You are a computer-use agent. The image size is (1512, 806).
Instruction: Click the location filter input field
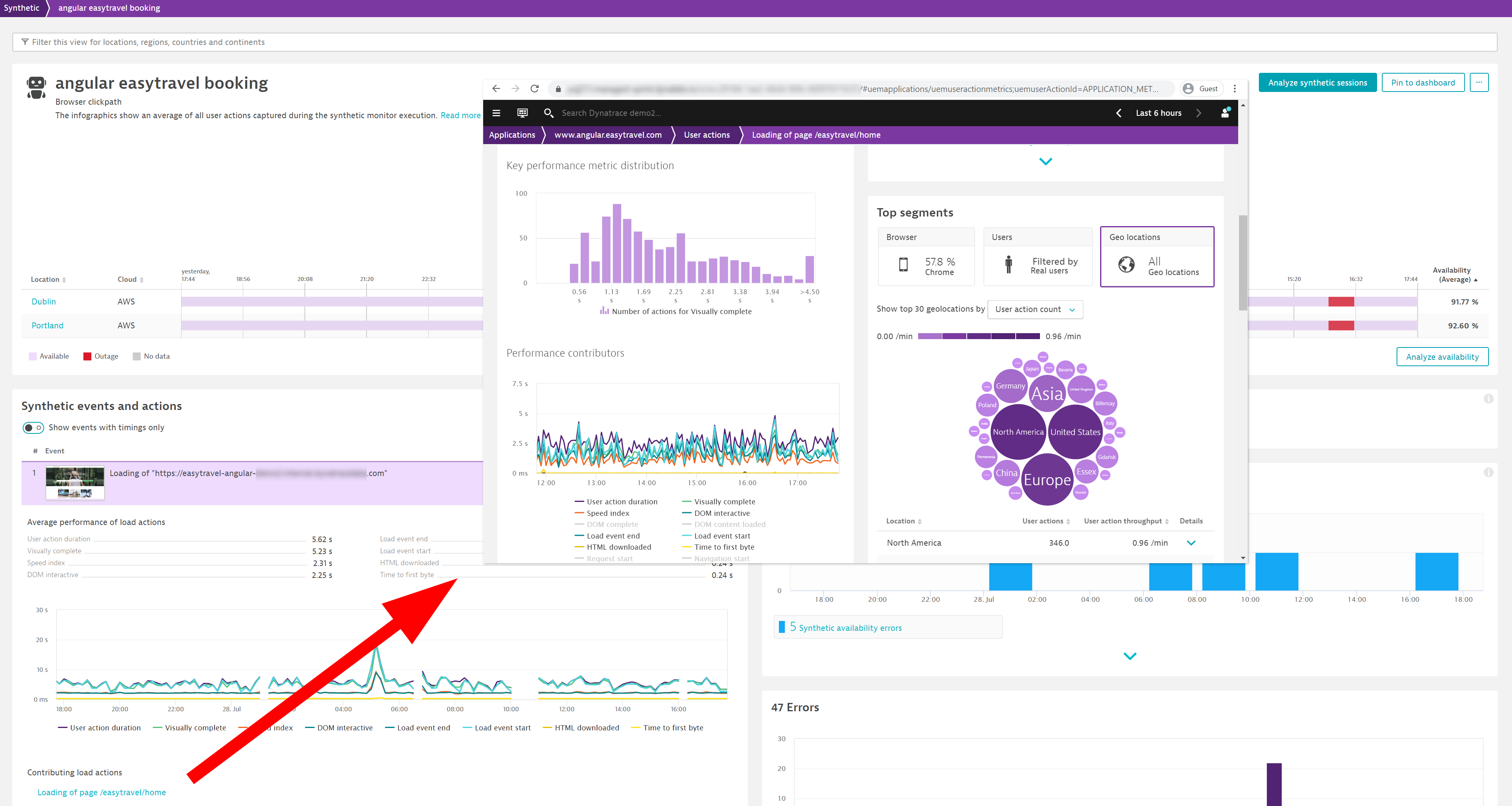754,42
